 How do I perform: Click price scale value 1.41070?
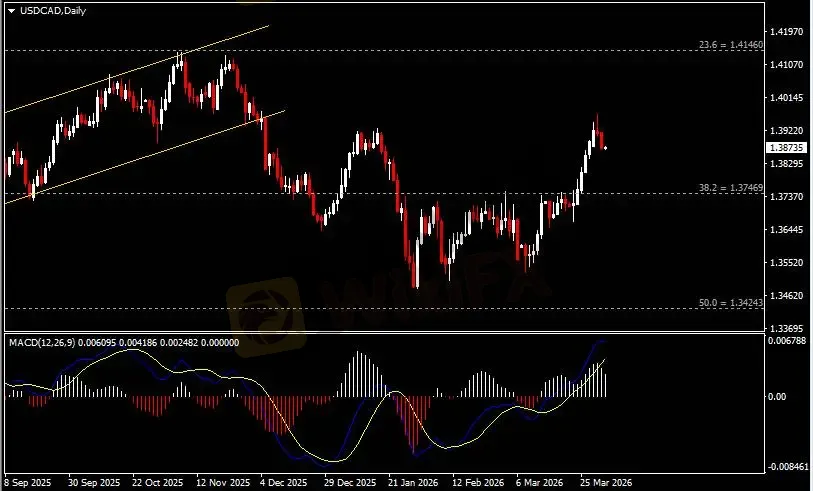click(786, 65)
